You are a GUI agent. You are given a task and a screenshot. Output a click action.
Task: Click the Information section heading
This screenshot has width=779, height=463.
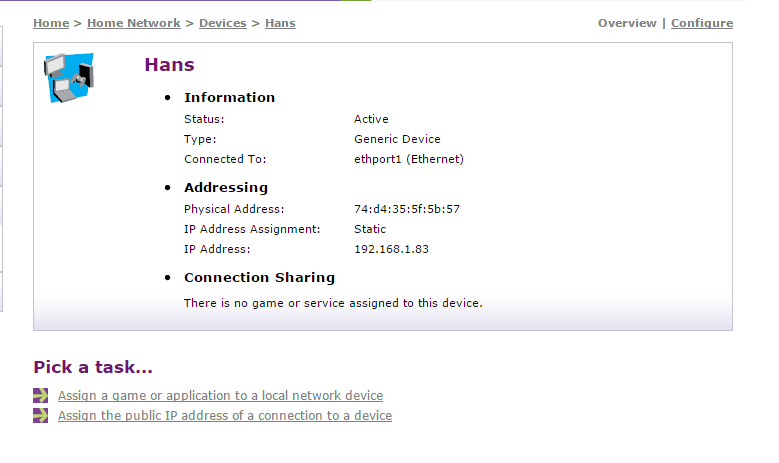click(229, 97)
